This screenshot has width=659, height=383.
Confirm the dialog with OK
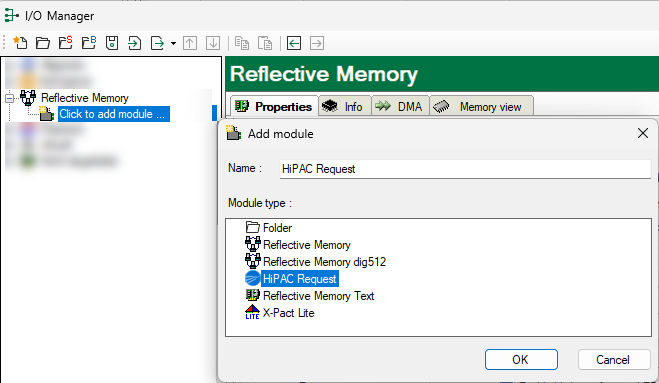(521, 359)
